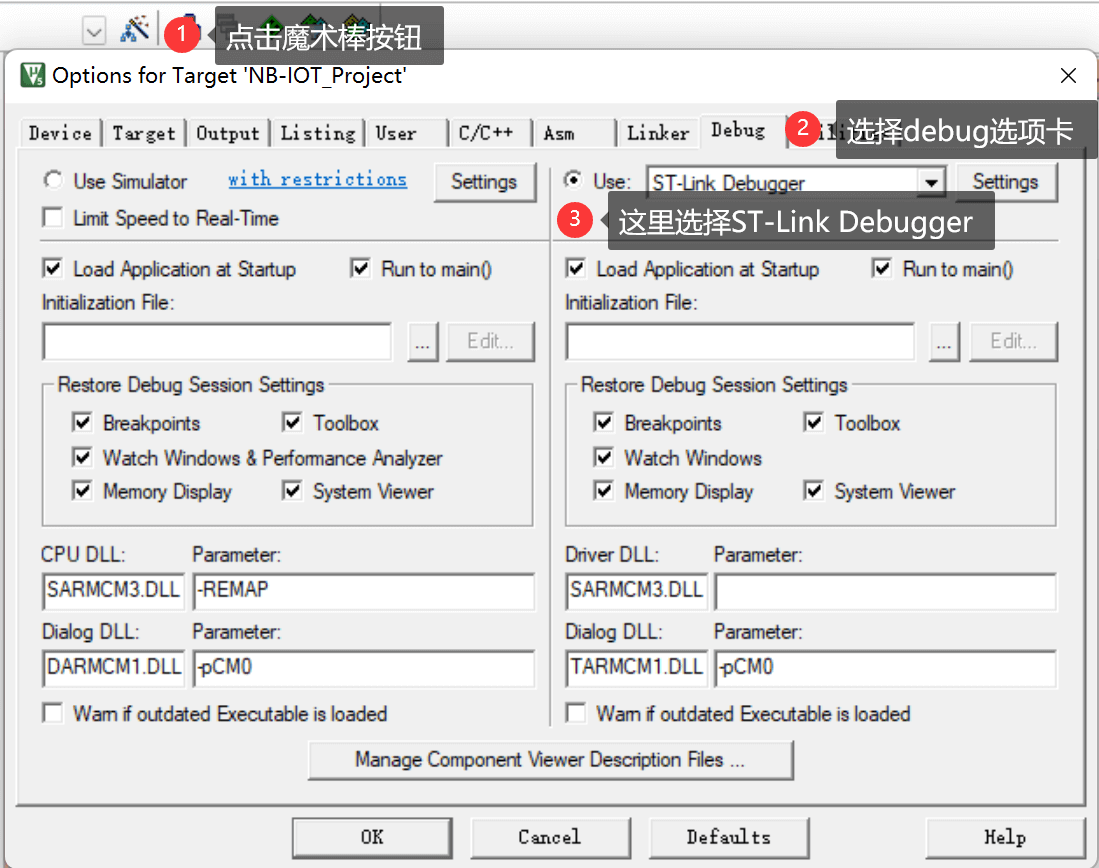Viewport: 1099px width, 868px height.
Task: Browse for simulator initialization file with '...' button
Action: [422, 342]
